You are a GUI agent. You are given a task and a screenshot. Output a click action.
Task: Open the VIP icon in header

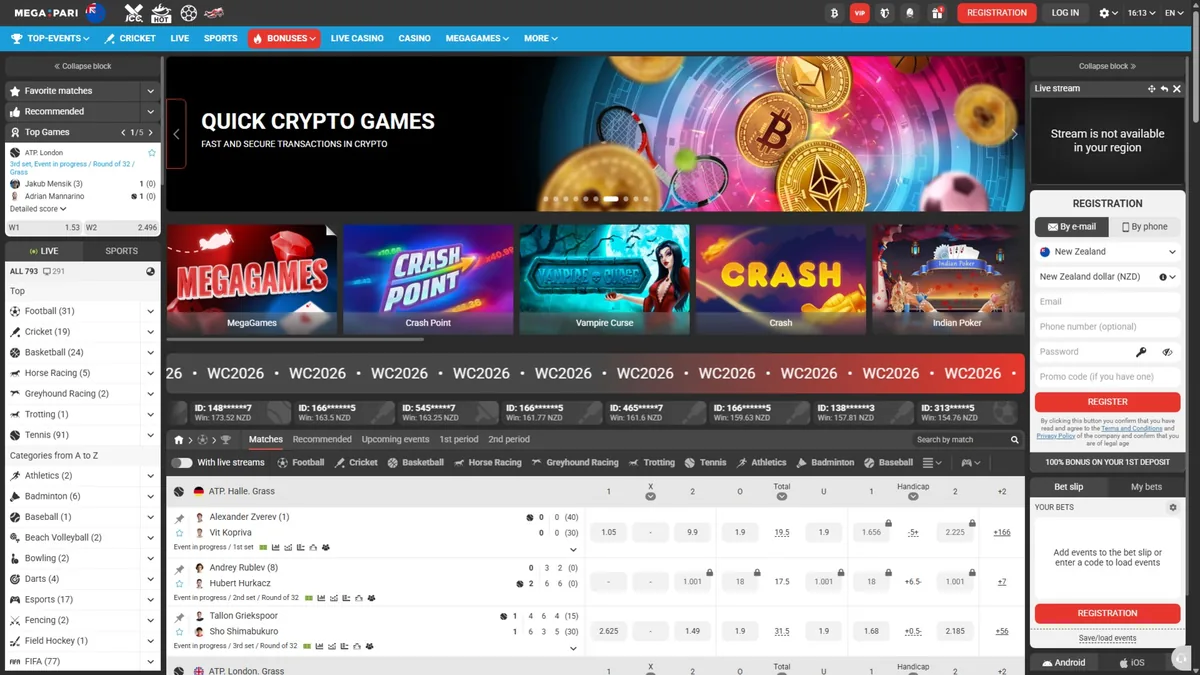tap(859, 13)
